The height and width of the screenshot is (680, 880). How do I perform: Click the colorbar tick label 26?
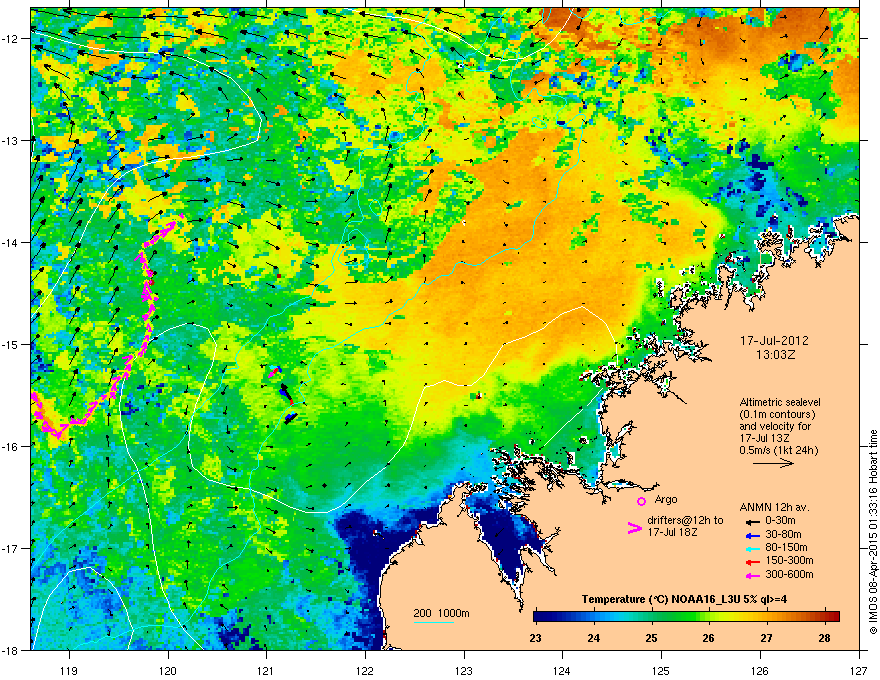pos(709,638)
